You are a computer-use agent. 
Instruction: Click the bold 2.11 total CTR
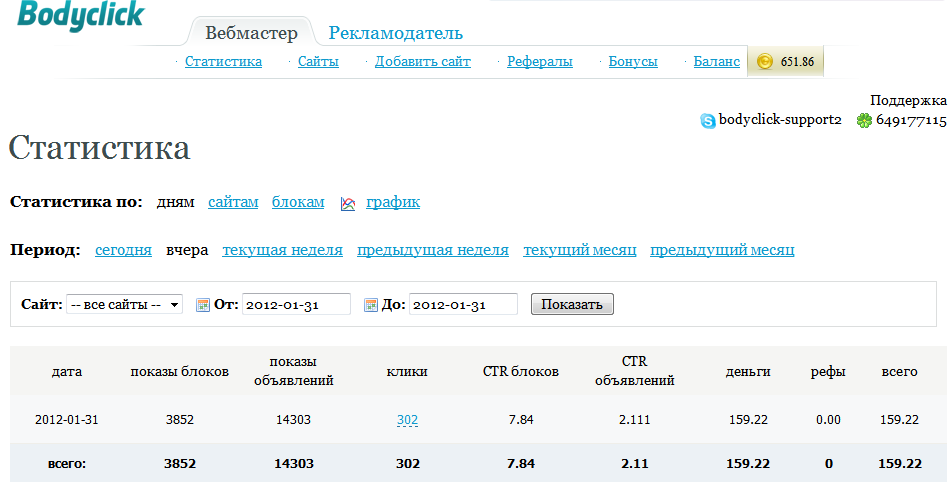(x=635, y=464)
